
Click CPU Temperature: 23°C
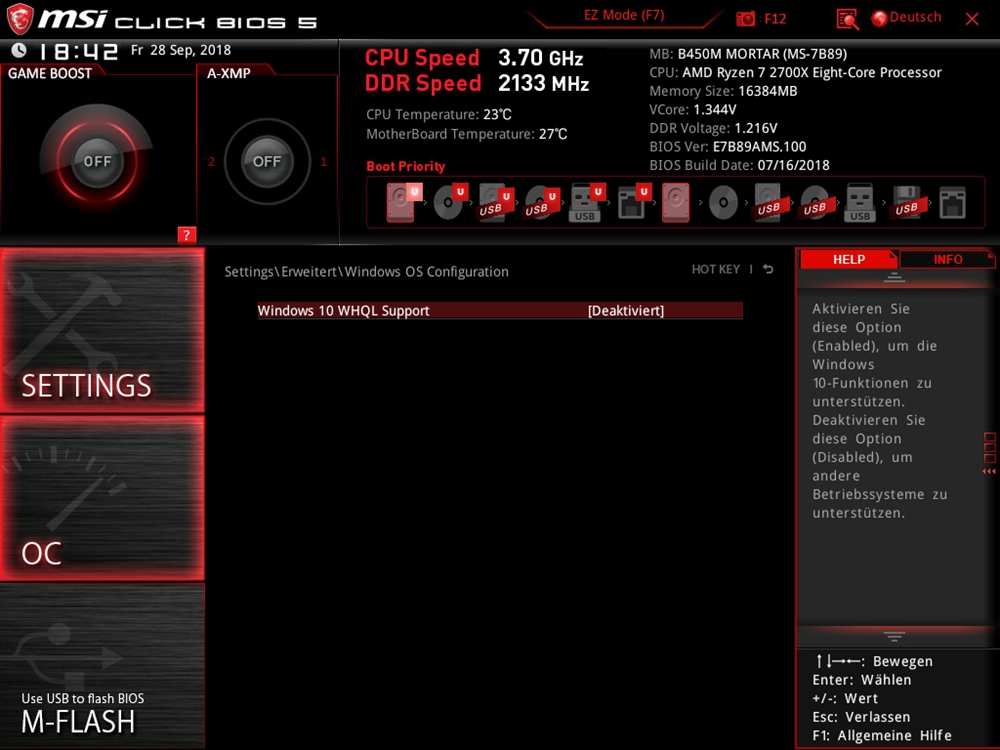(439, 115)
